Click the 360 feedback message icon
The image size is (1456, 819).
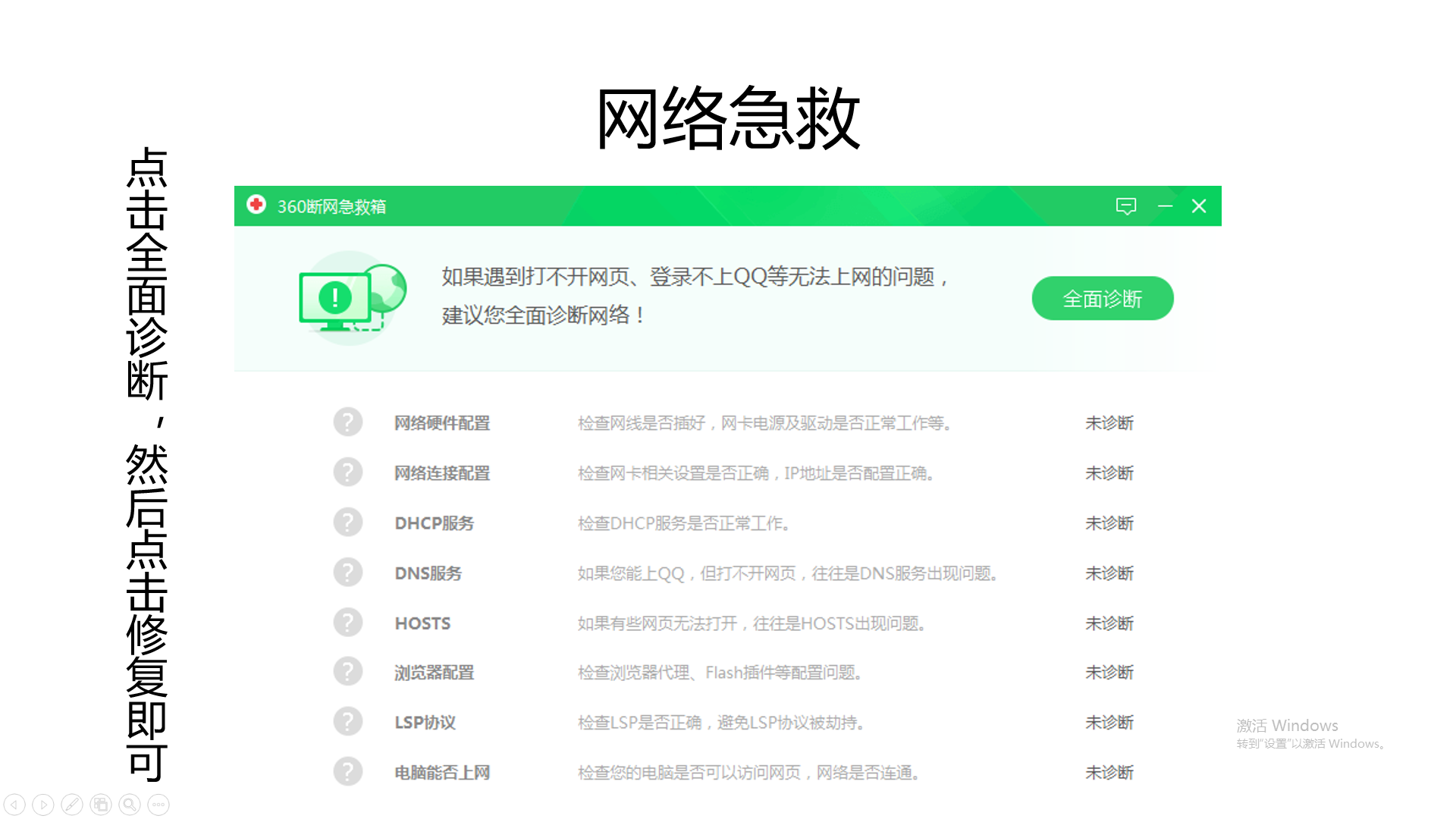(x=1125, y=206)
